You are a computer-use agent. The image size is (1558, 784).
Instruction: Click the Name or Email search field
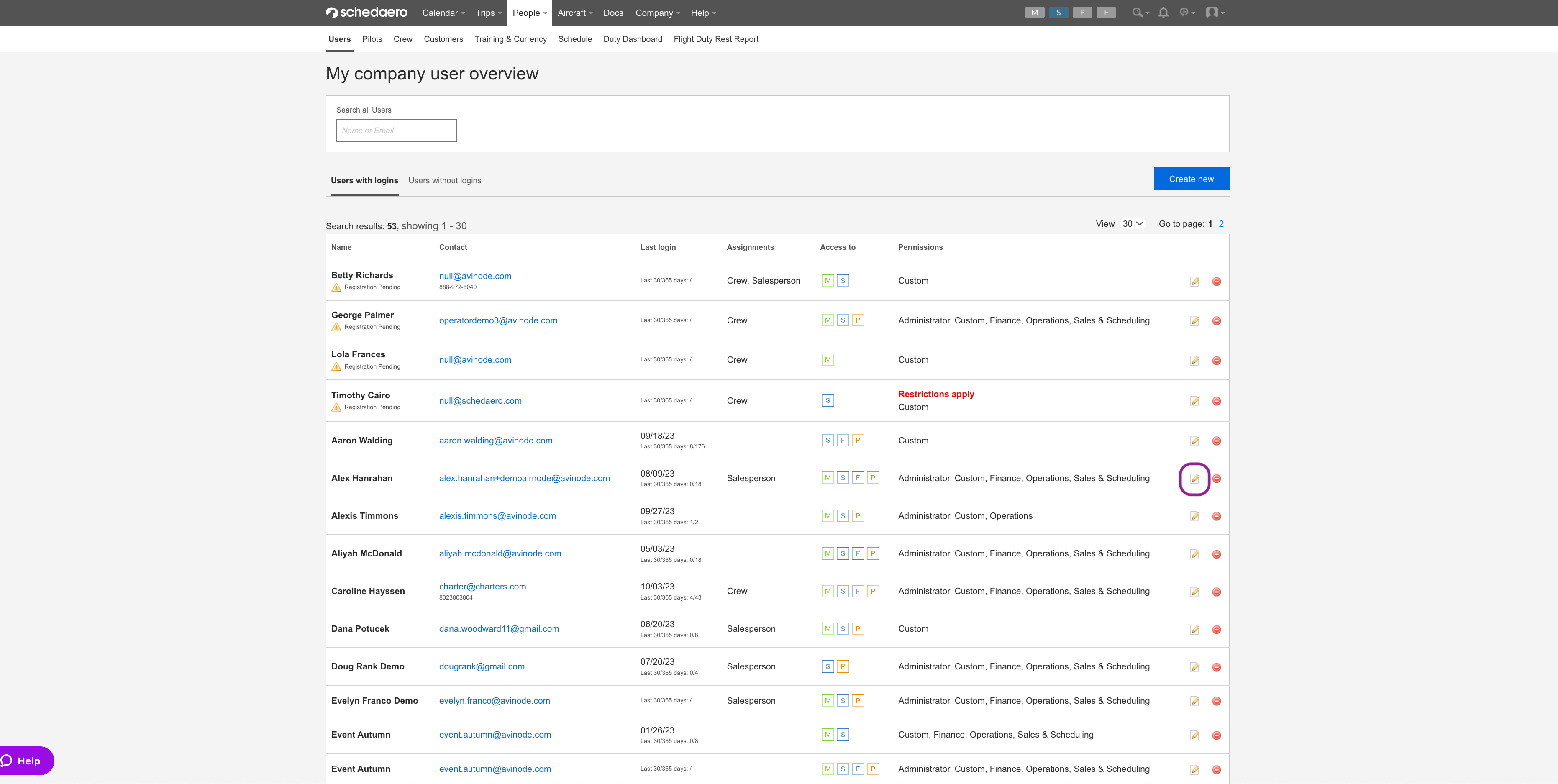(x=396, y=131)
